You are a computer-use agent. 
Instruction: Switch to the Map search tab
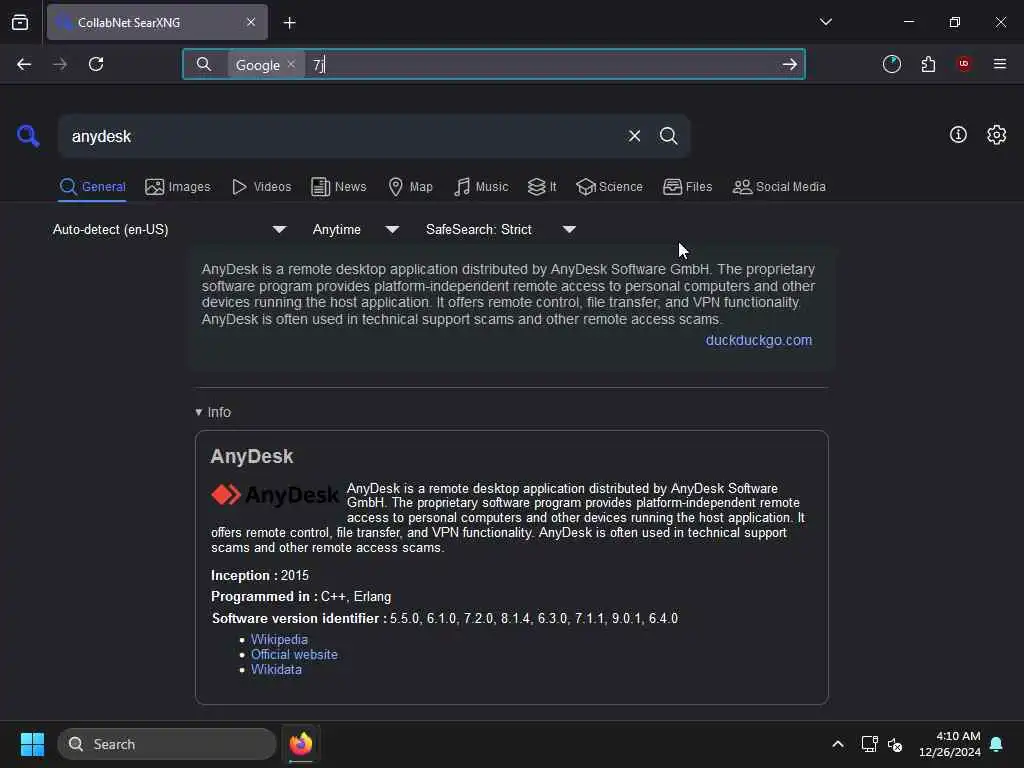click(x=411, y=187)
